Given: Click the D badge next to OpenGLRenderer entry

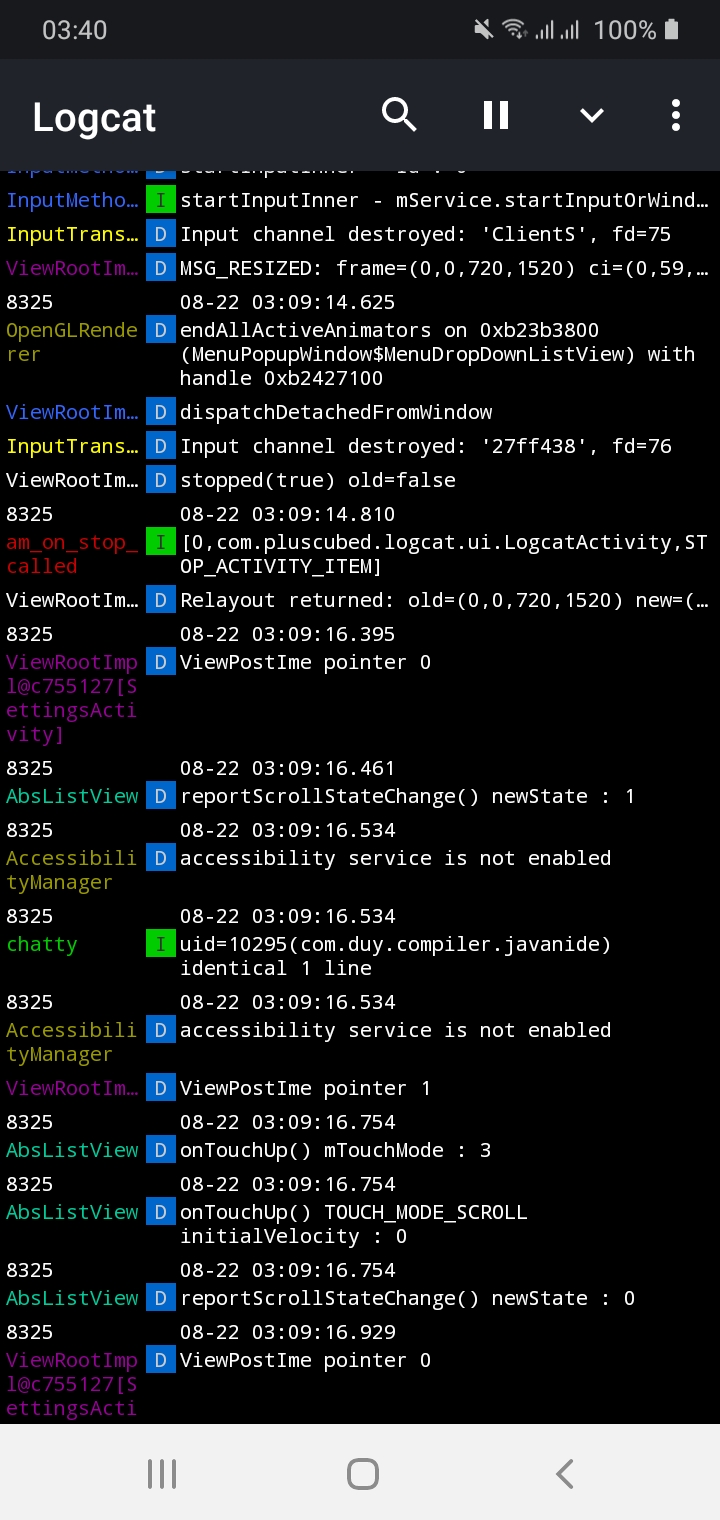Looking at the screenshot, I should [160, 330].
